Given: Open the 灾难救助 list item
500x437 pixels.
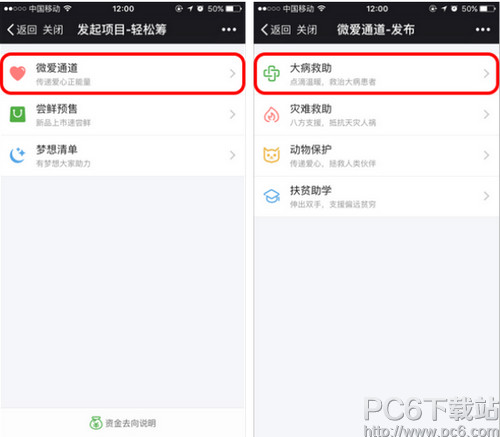Looking at the screenshot, I should click(376, 115).
